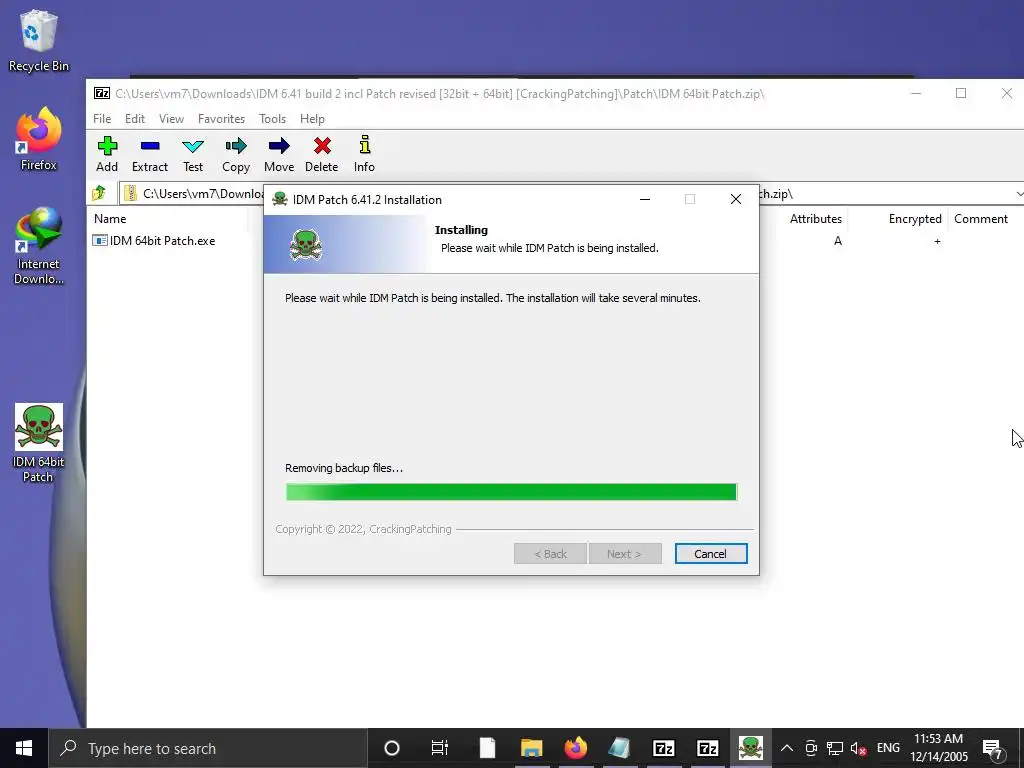Click the Add toolbar icon in 7-Zip
Viewport: 1024px width, 768px height.
[x=107, y=154]
